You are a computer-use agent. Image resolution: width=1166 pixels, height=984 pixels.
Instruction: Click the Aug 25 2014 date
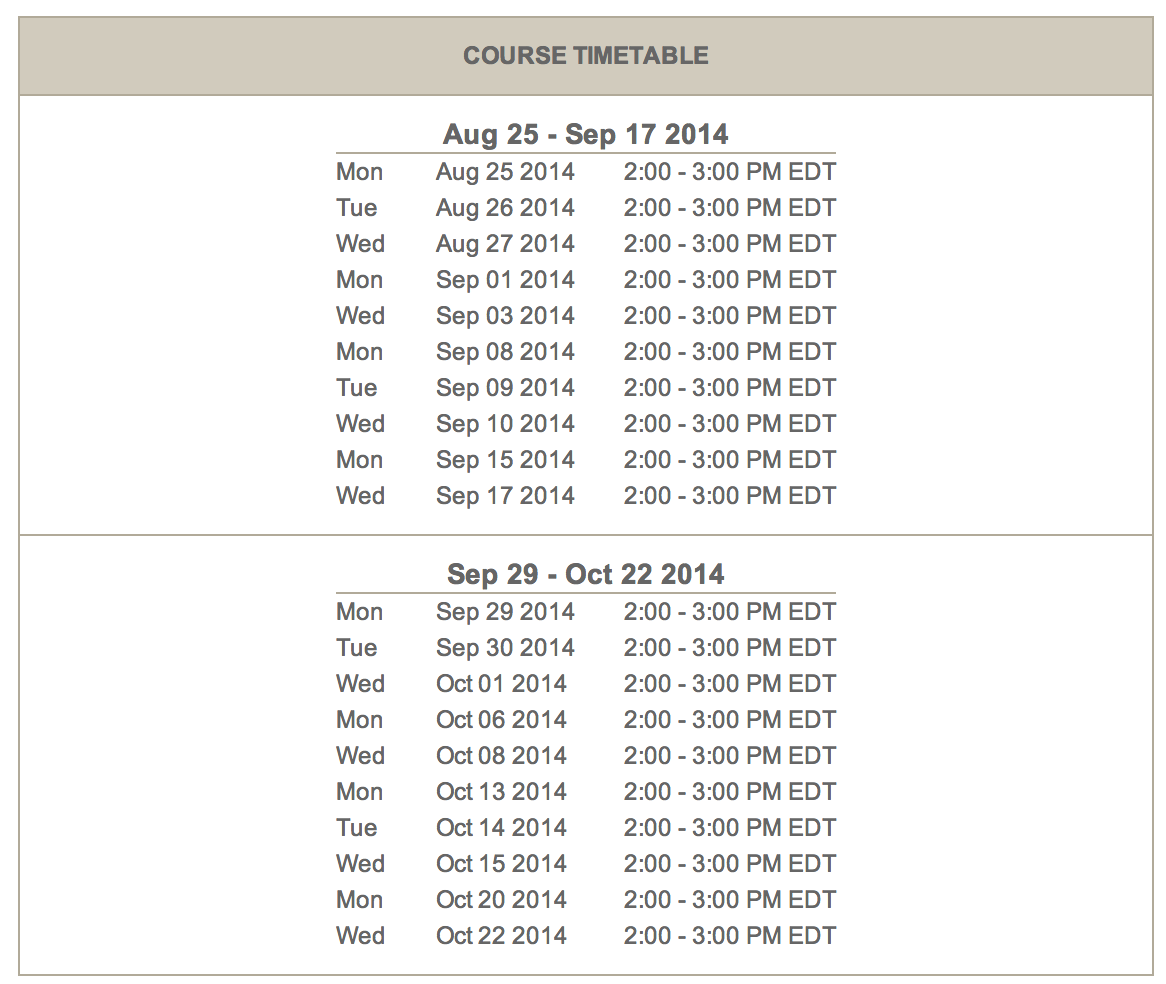point(505,172)
